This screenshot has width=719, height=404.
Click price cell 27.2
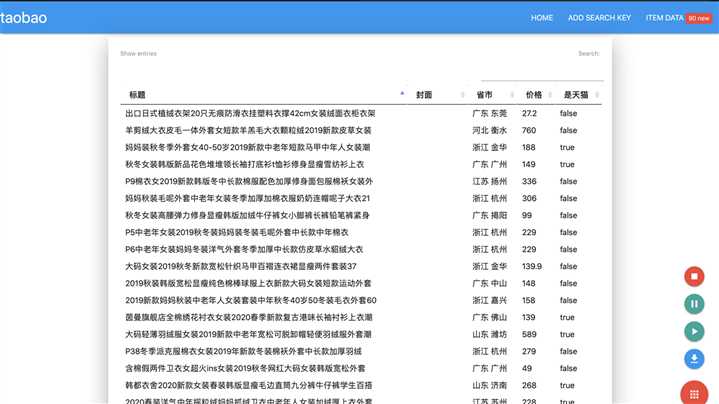pyautogui.click(x=529, y=113)
